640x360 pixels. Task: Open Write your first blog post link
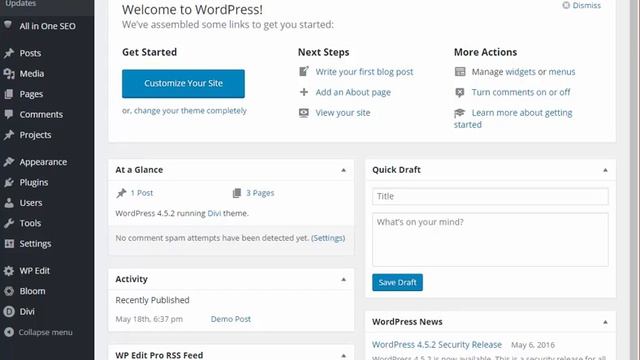click(364, 72)
